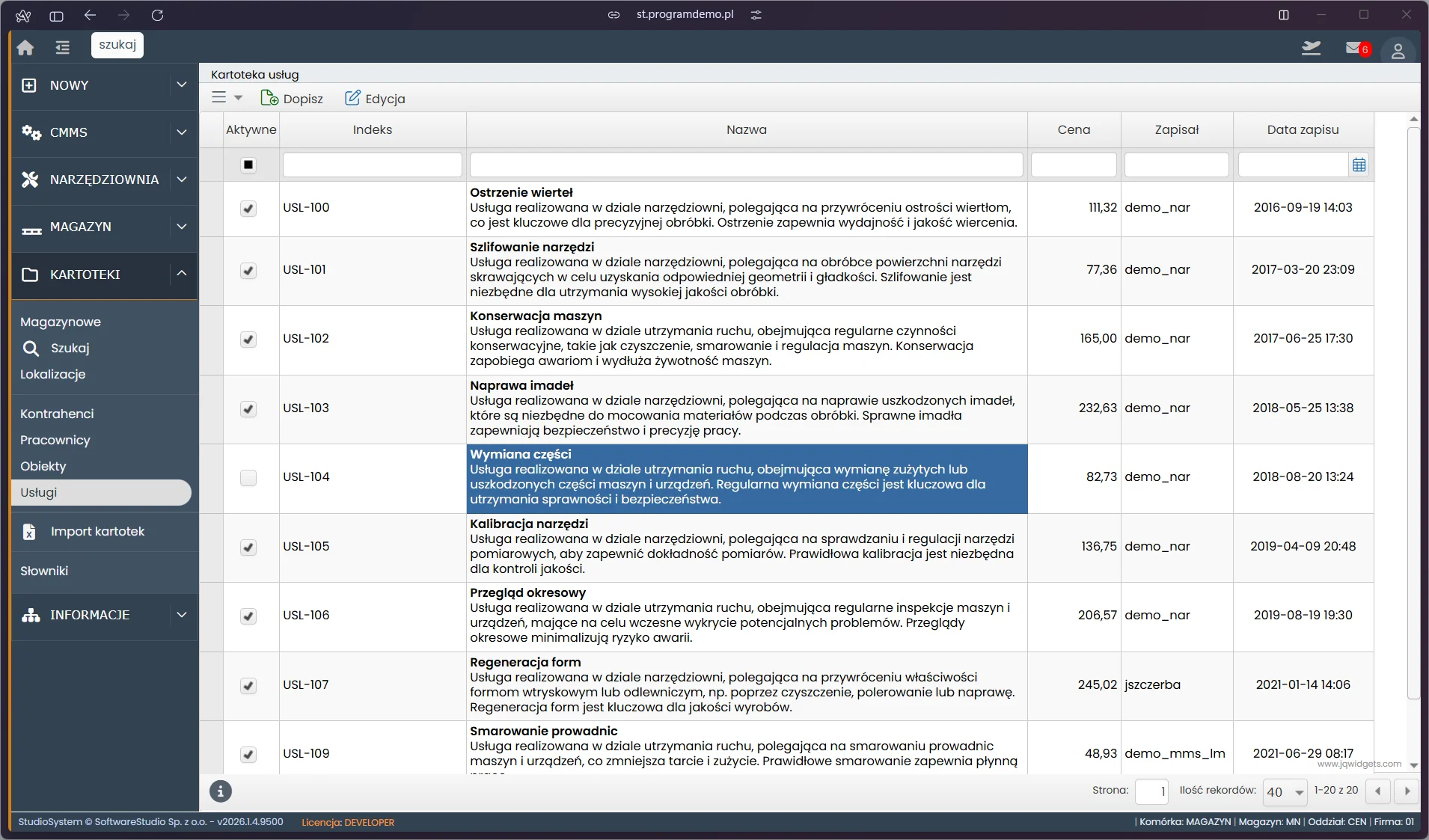Open site settings icon beside address
Screen dimensions: 1429x840
[756, 15]
